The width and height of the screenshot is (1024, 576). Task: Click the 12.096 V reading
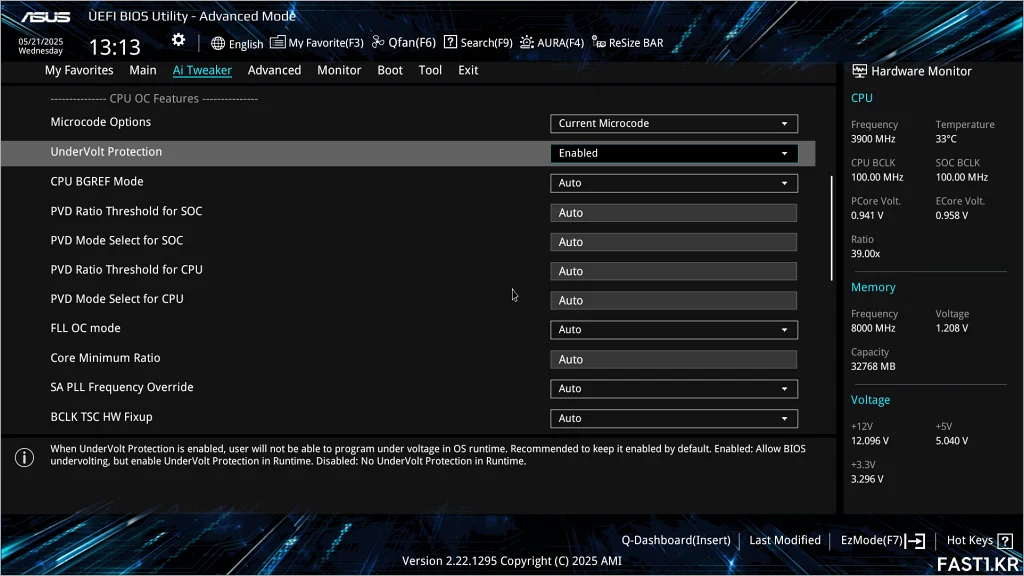(x=869, y=441)
